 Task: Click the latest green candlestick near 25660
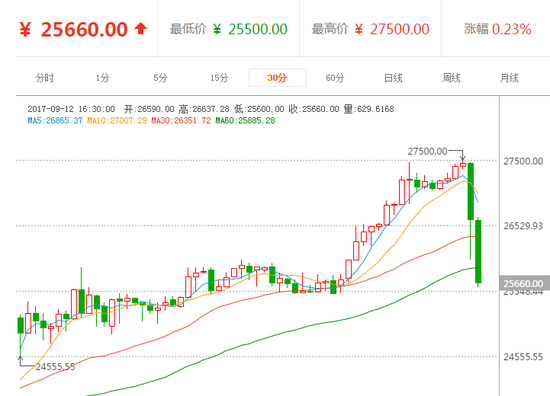pos(478,251)
